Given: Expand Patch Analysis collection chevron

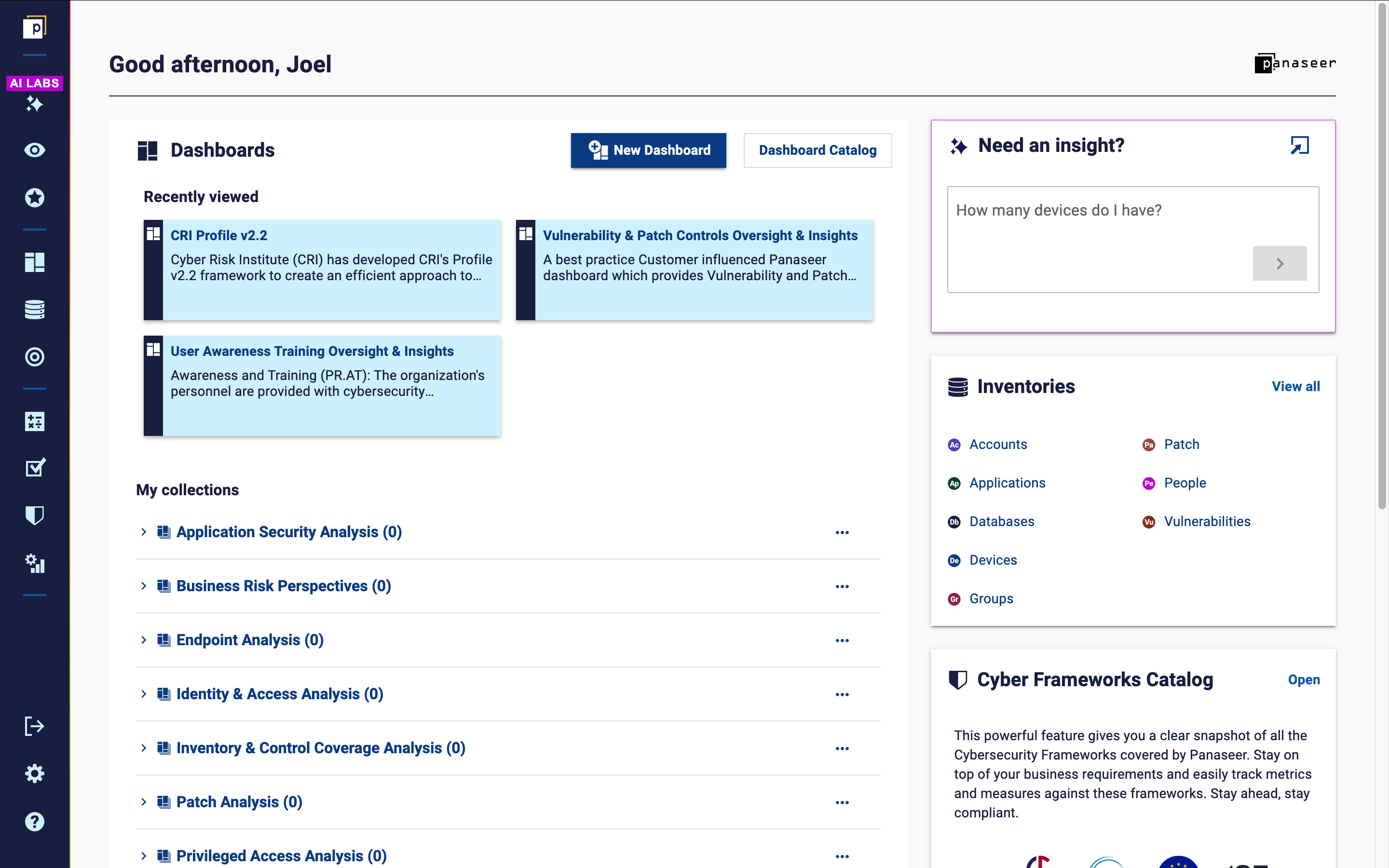Looking at the screenshot, I should pyautogui.click(x=144, y=802).
